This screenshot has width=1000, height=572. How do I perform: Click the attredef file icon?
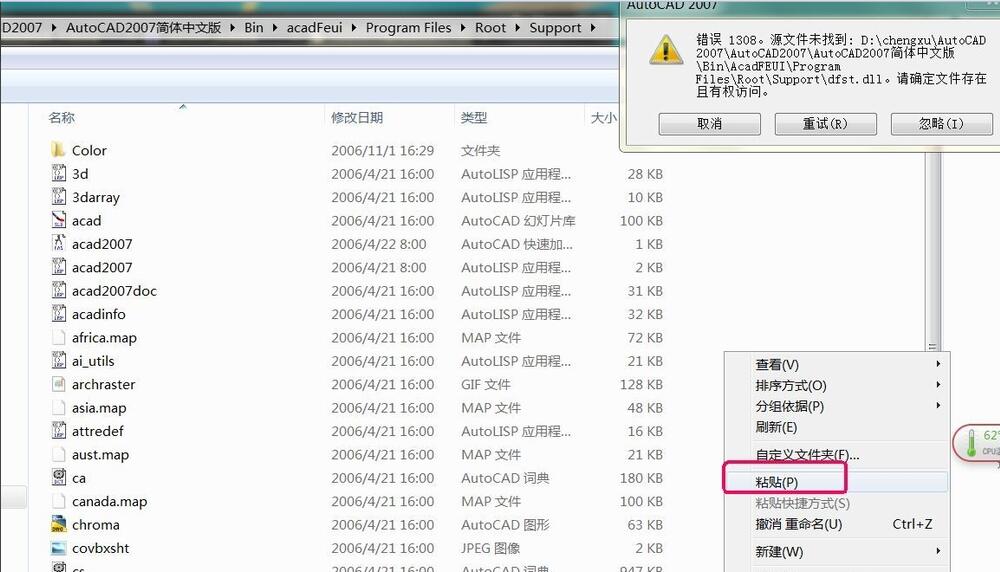tap(59, 430)
